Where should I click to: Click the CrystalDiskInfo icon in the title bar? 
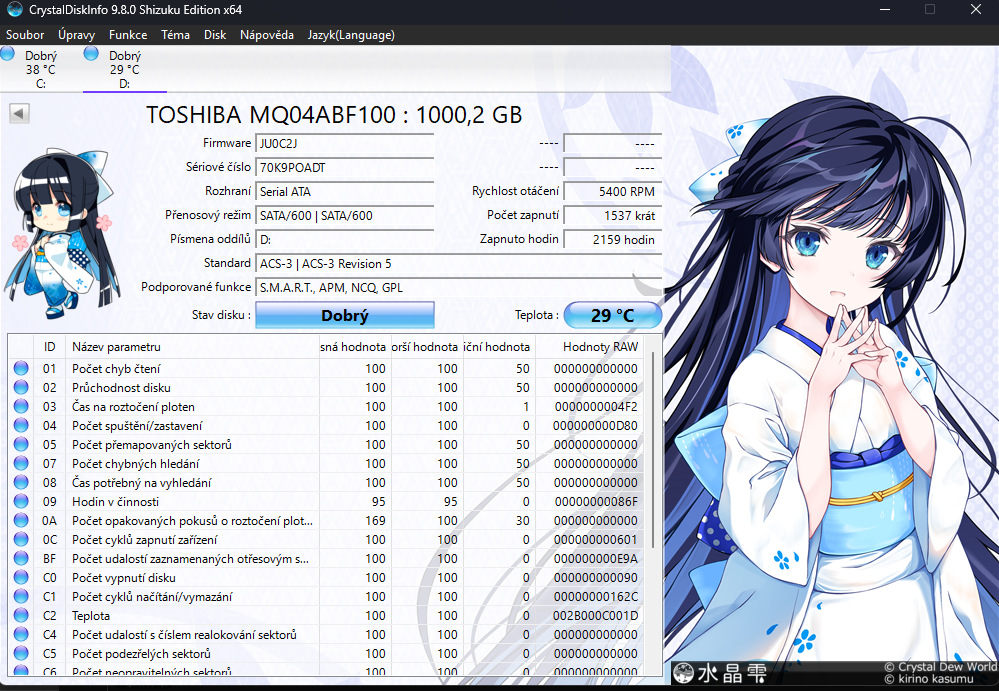(14, 10)
